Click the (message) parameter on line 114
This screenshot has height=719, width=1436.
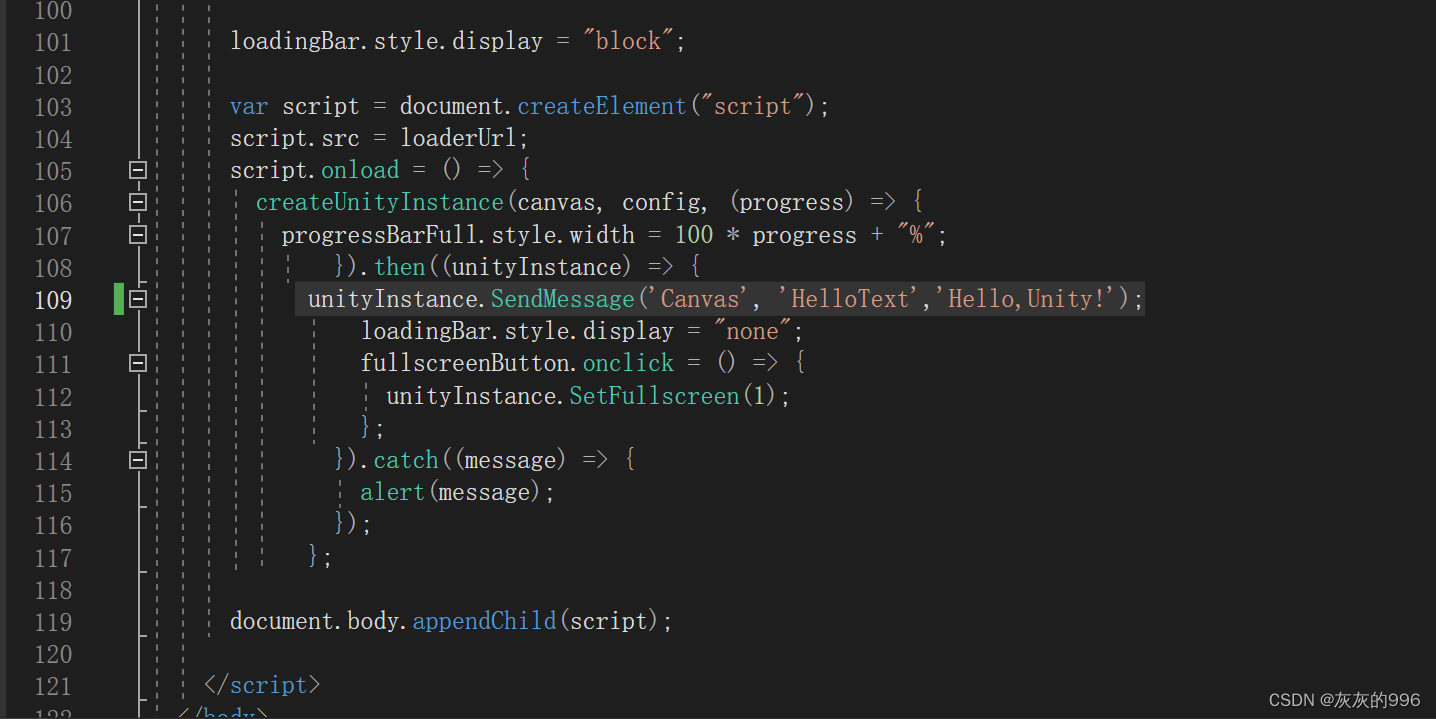pyautogui.click(x=509, y=460)
